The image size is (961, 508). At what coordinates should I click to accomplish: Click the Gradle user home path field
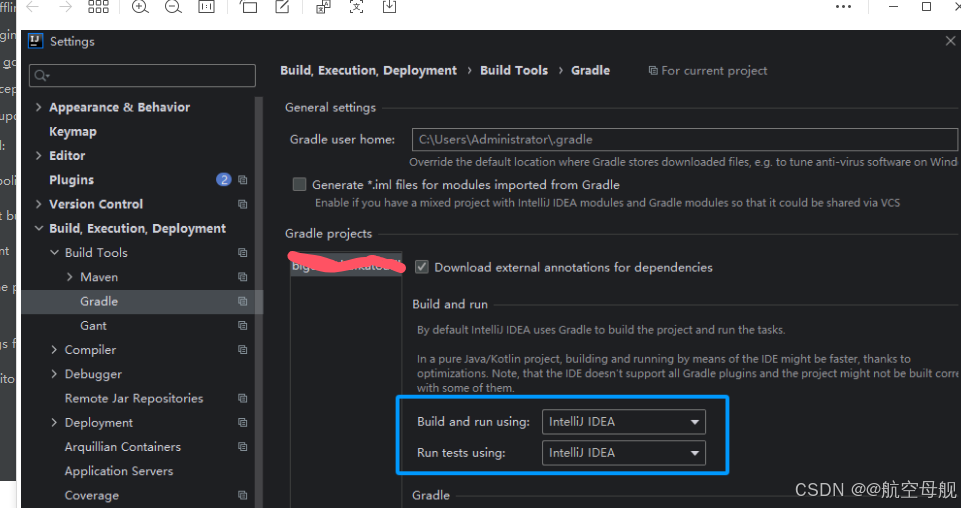685,139
